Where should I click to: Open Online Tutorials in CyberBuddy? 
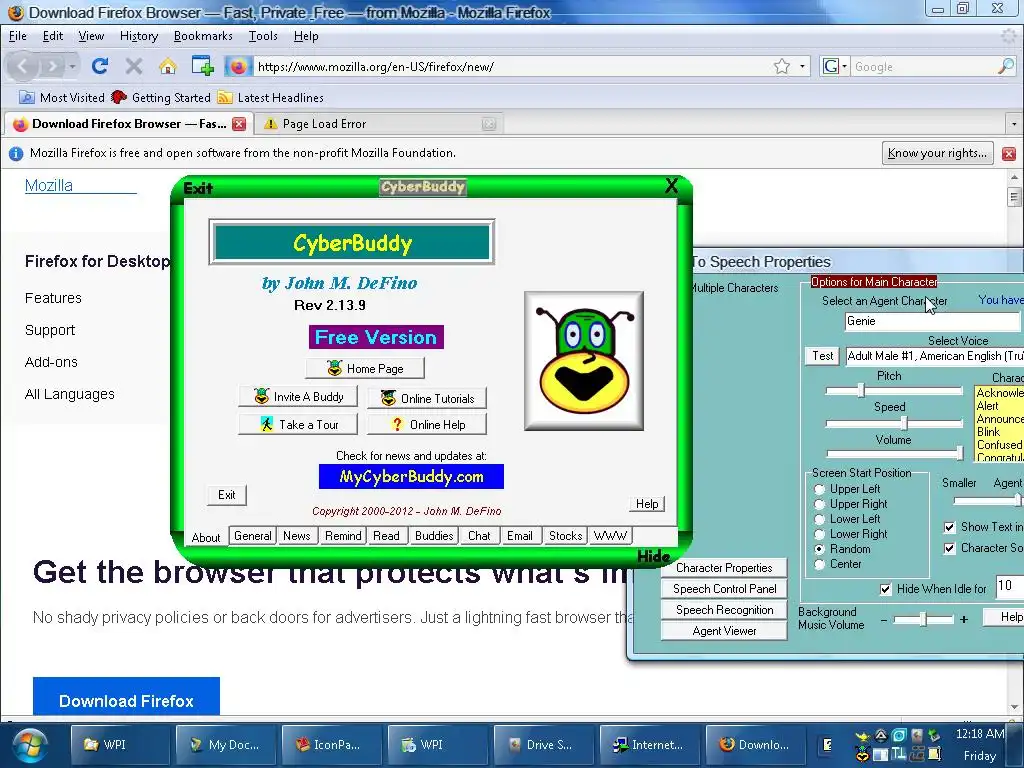[x=427, y=398]
